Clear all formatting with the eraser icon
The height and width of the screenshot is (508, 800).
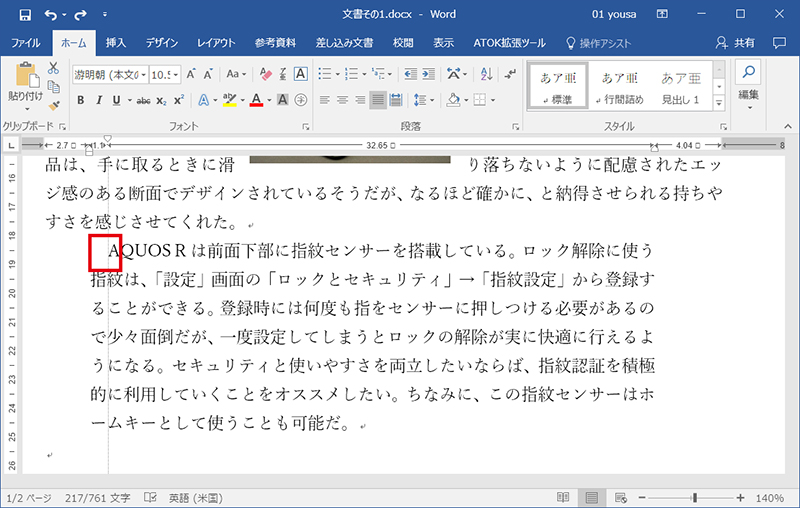pos(265,74)
